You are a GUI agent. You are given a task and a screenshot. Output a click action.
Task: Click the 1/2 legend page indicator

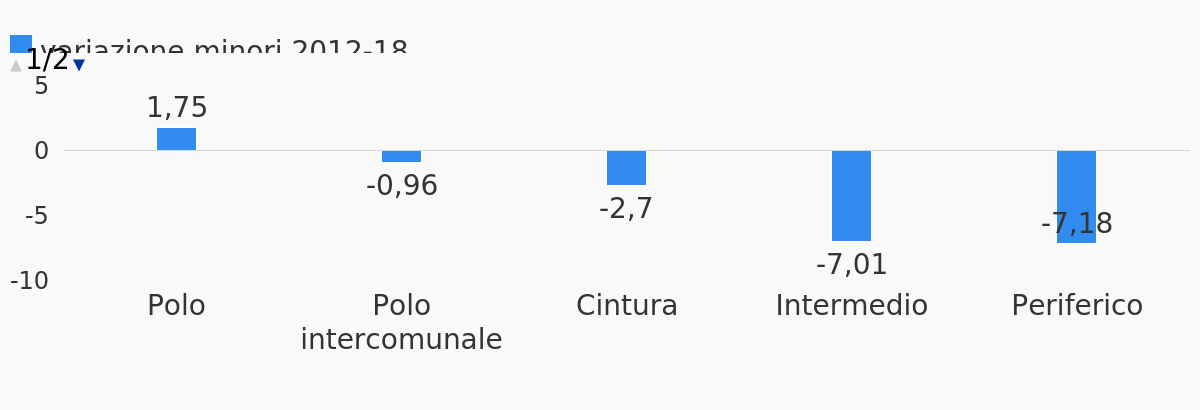click(47, 61)
